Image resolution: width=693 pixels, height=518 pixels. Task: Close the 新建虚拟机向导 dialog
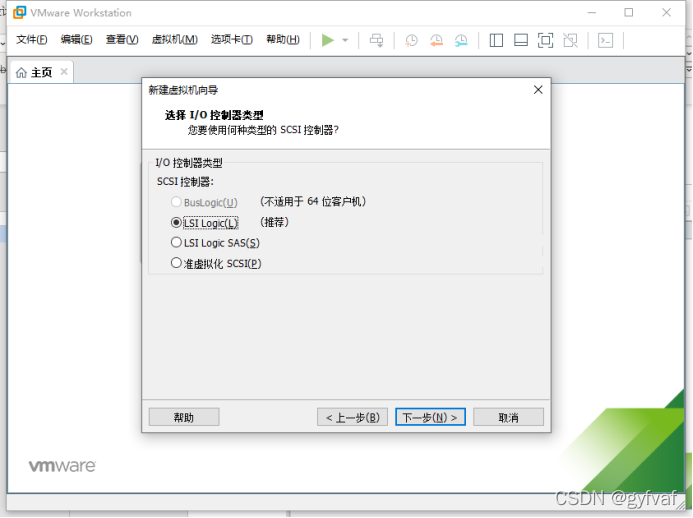[538, 90]
